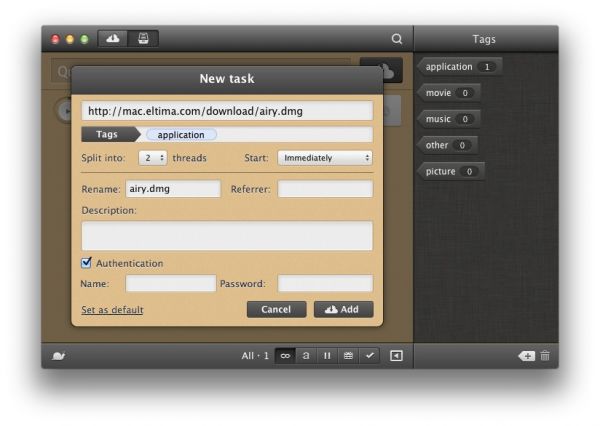
Task: Open the browser integration view icon
Action: [143, 39]
